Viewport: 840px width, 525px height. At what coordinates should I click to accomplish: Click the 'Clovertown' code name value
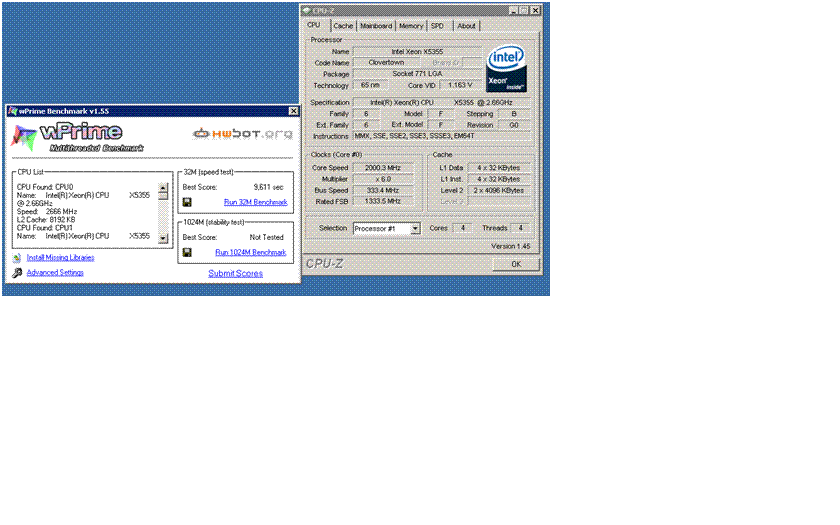click(x=386, y=63)
